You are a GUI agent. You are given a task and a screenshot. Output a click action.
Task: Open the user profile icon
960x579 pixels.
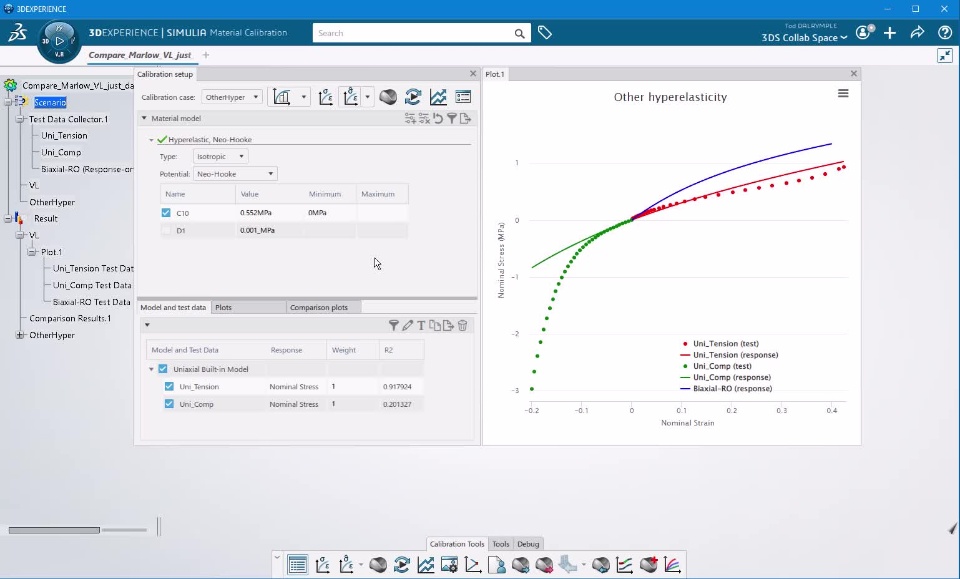(864, 32)
